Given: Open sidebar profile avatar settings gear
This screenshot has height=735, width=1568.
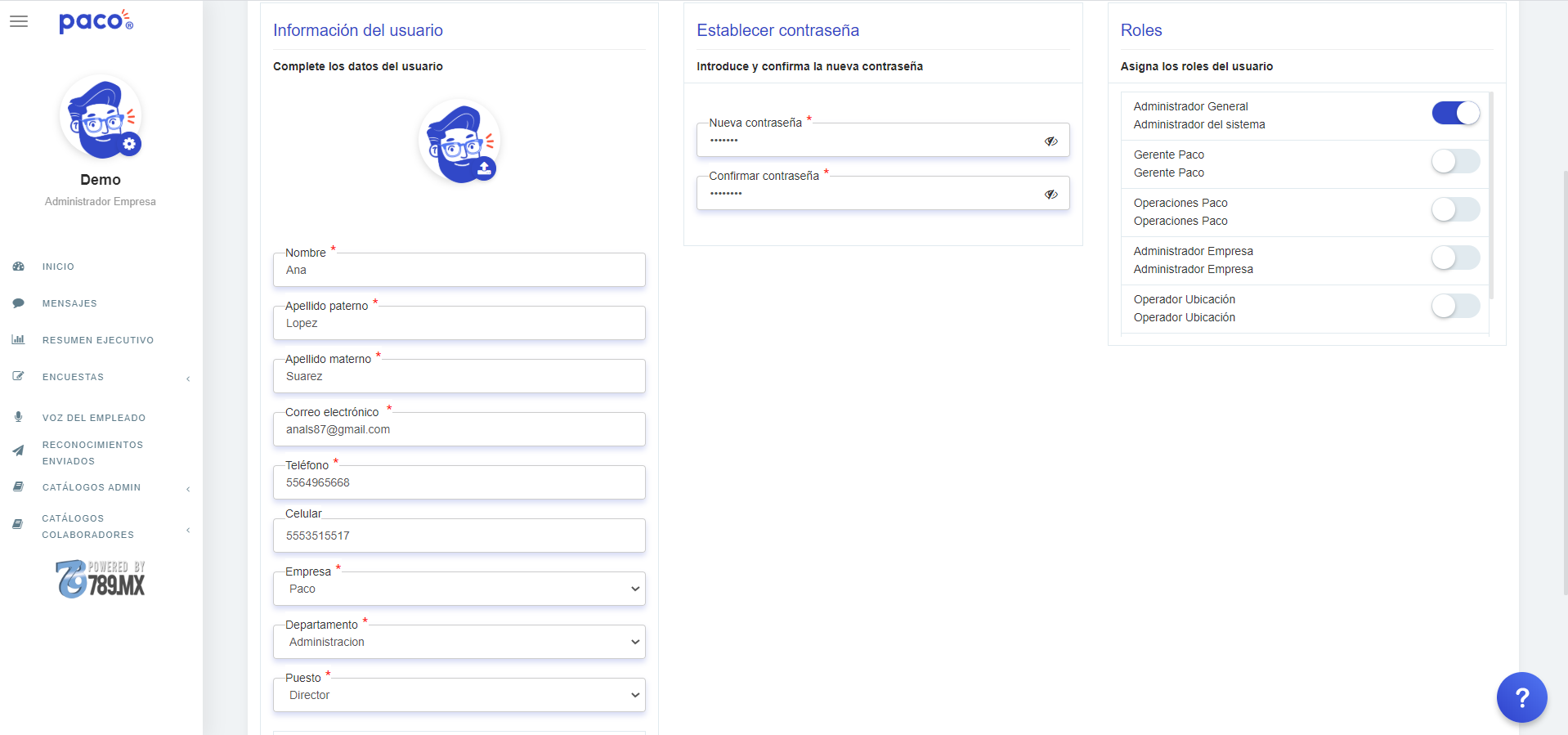Looking at the screenshot, I should (x=129, y=145).
